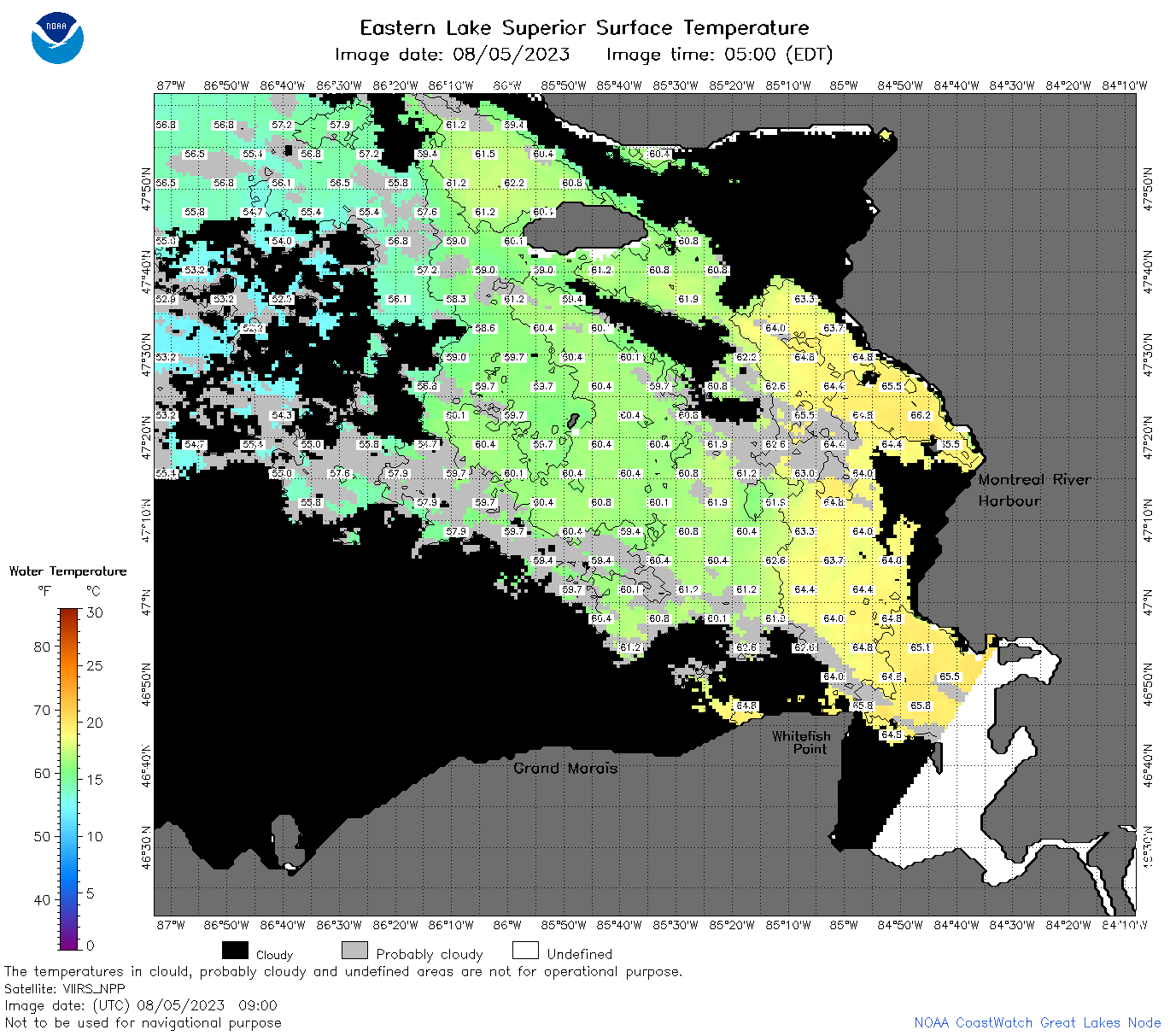Click the water temperature color scale bar
The height and width of the screenshot is (1036, 1170).
point(69,778)
